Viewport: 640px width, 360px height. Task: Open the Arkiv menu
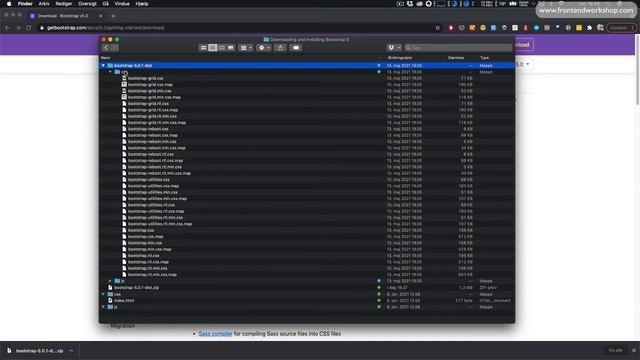click(44, 4)
